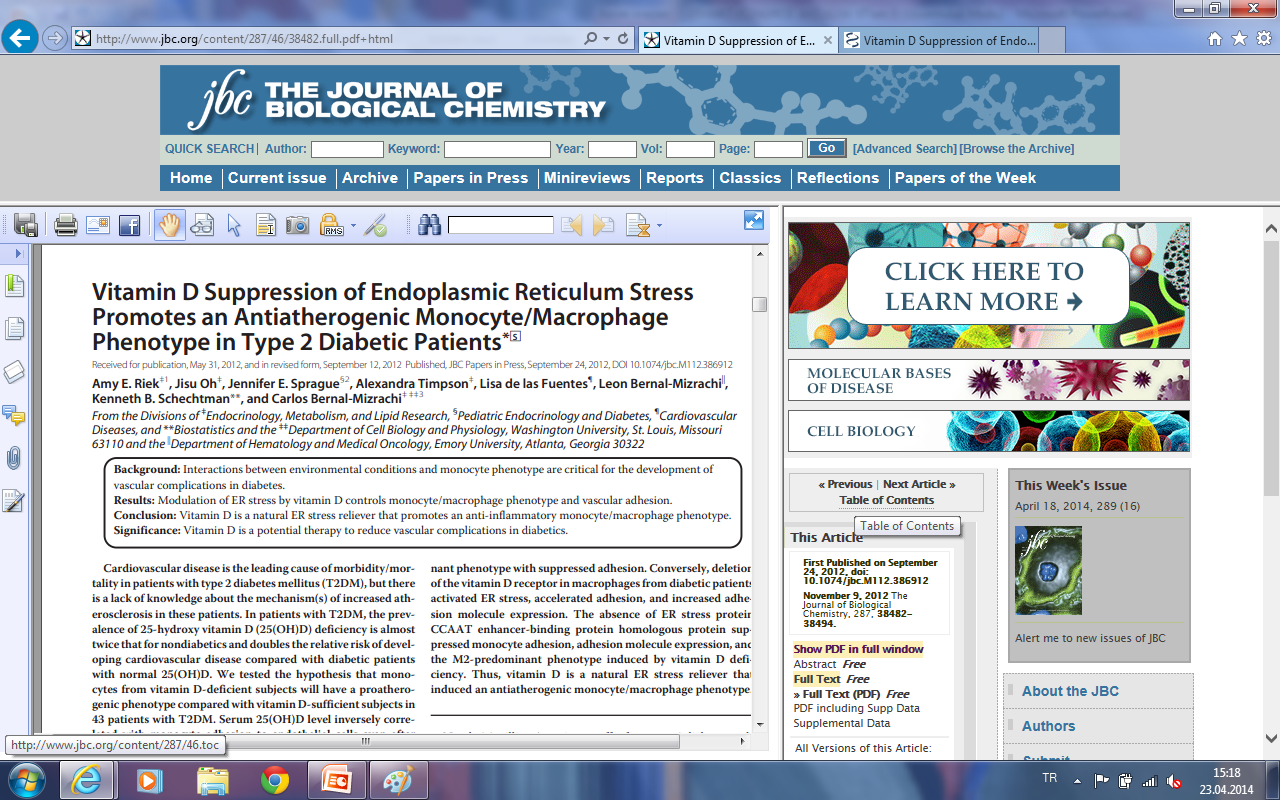The height and width of the screenshot is (800, 1280).
Task: Open Molecular Bases of Disease banner
Action: [989, 380]
